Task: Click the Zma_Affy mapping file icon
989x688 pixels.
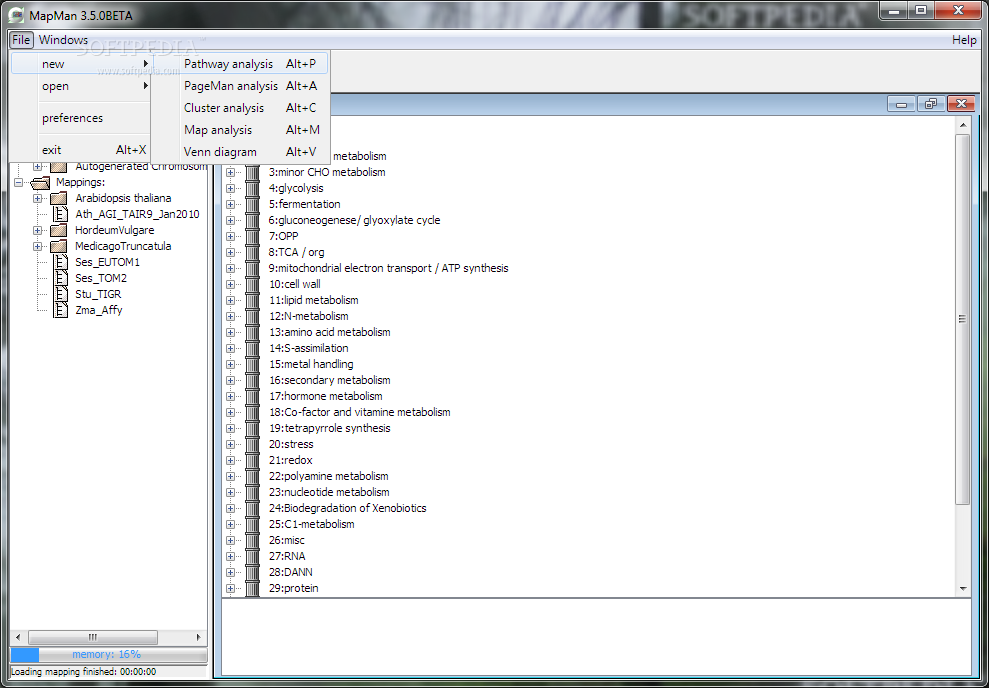Action: pyautogui.click(x=61, y=310)
